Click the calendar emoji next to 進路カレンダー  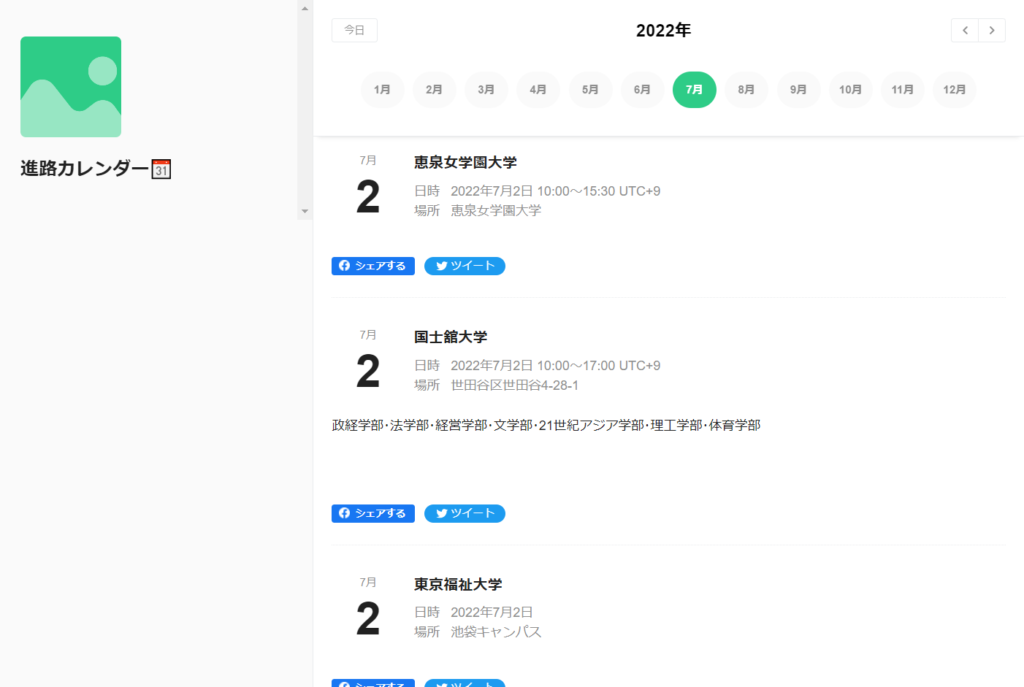coord(161,169)
